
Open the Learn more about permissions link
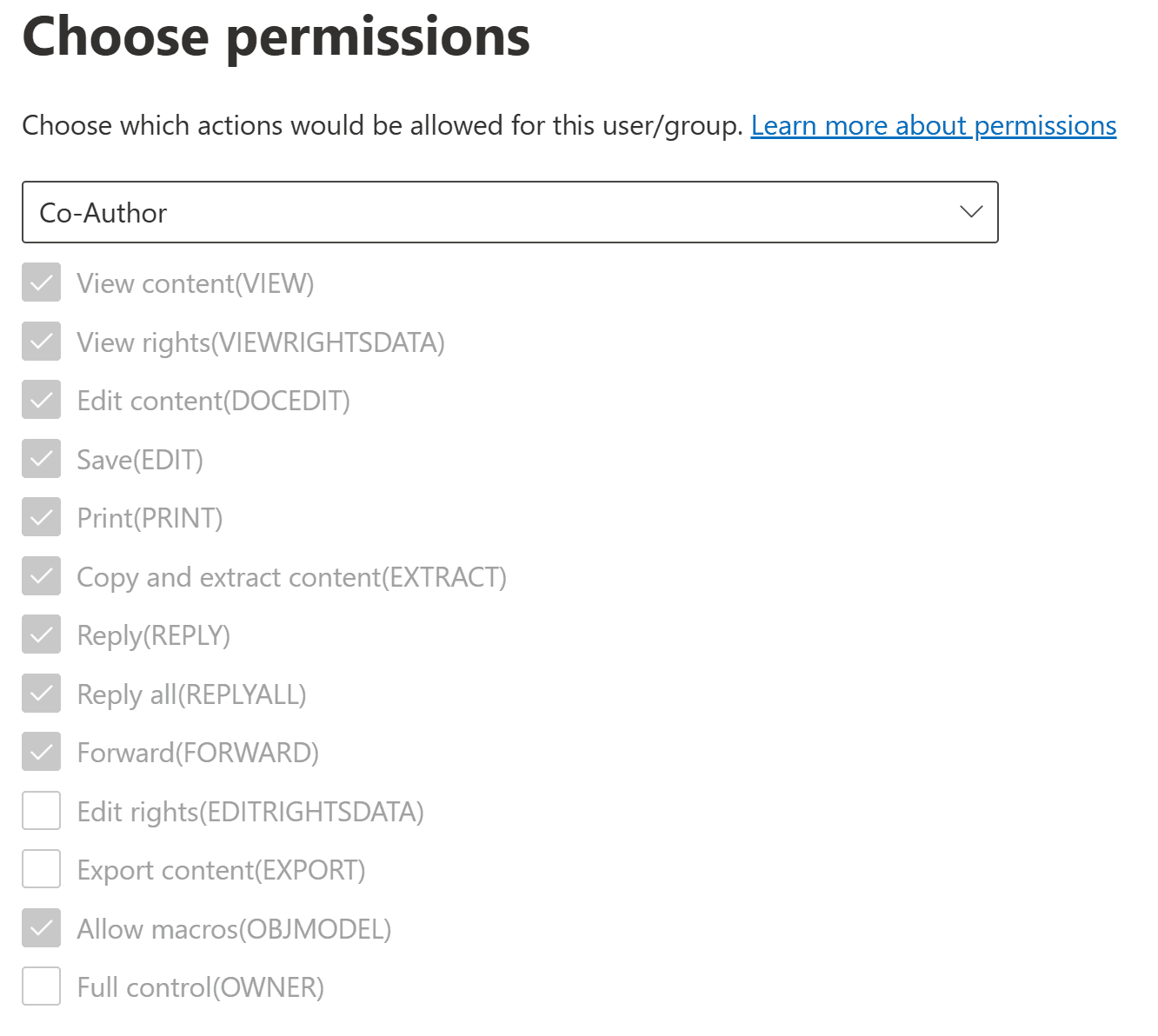pyautogui.click(x=934, y=125)
